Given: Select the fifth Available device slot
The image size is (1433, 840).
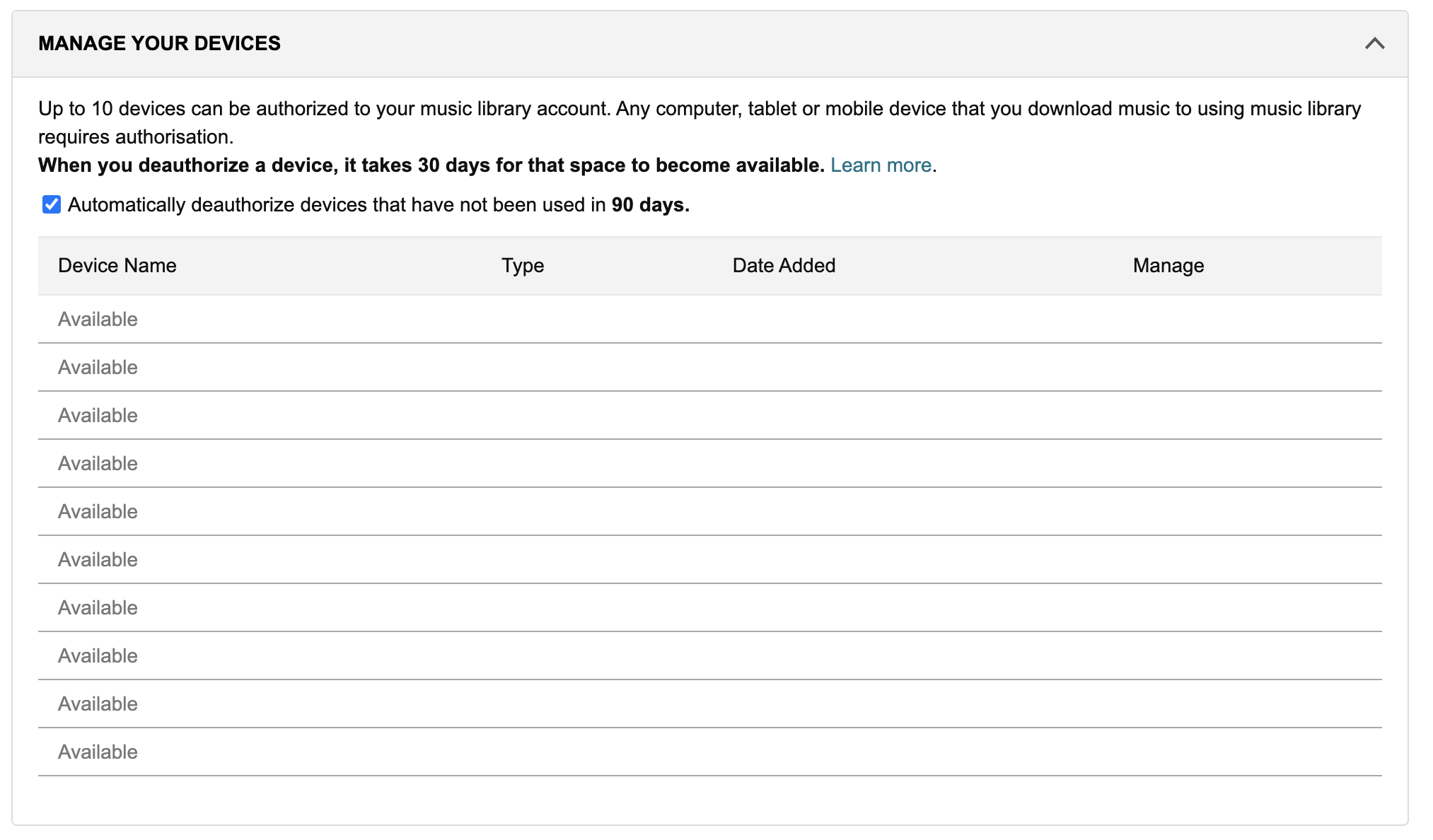Looking at the screenshot, I should click(98, 512).
